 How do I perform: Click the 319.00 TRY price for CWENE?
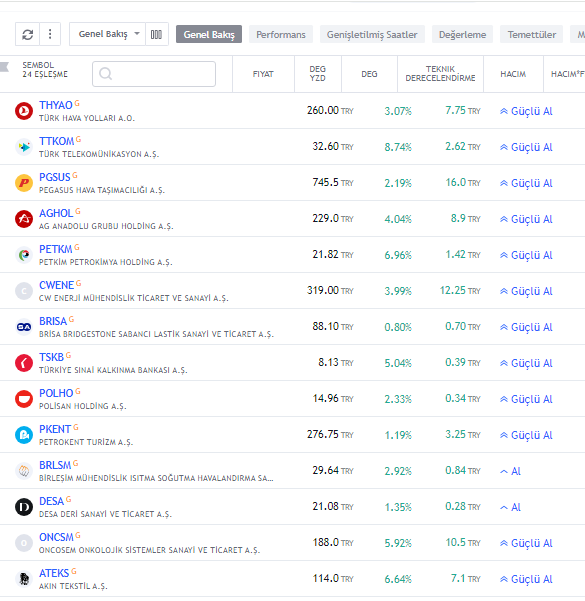point(330,291)
